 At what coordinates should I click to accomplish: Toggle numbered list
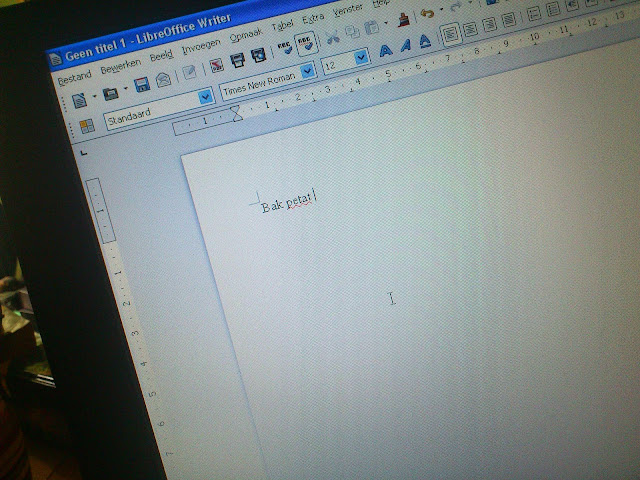pyautogui.click(x=534, y=13)
